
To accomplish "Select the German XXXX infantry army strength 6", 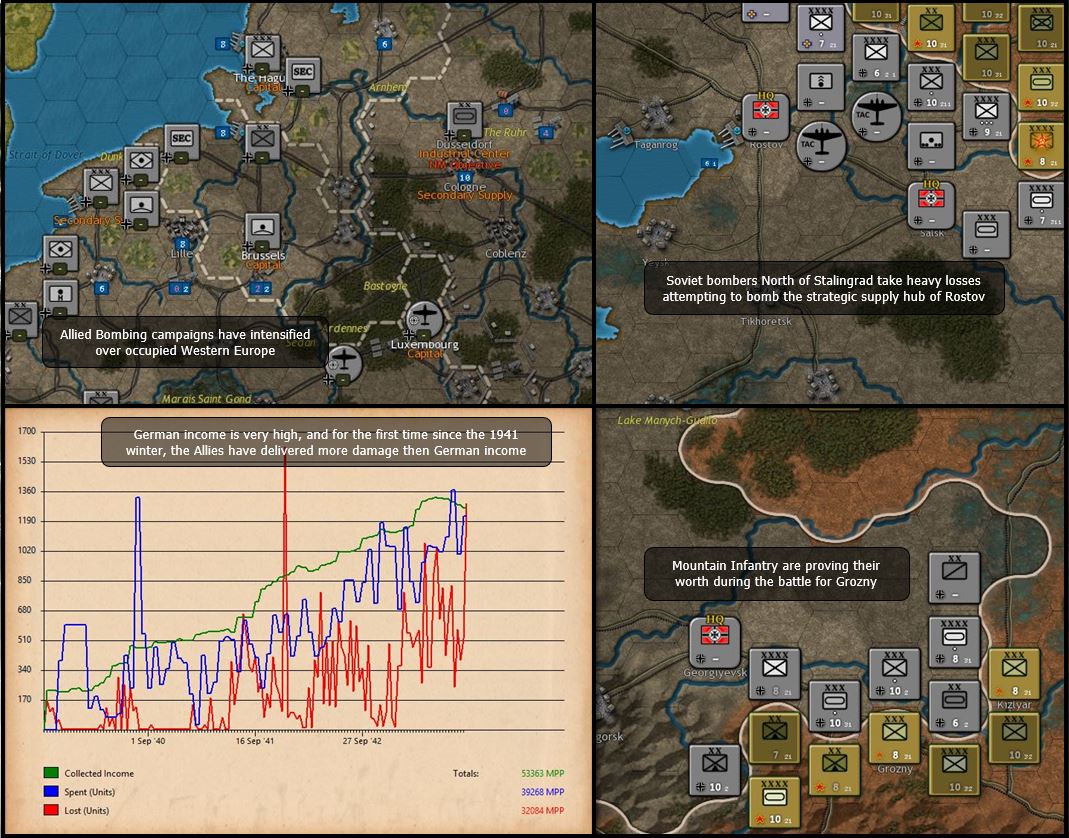I will click(x=876, y=57).
